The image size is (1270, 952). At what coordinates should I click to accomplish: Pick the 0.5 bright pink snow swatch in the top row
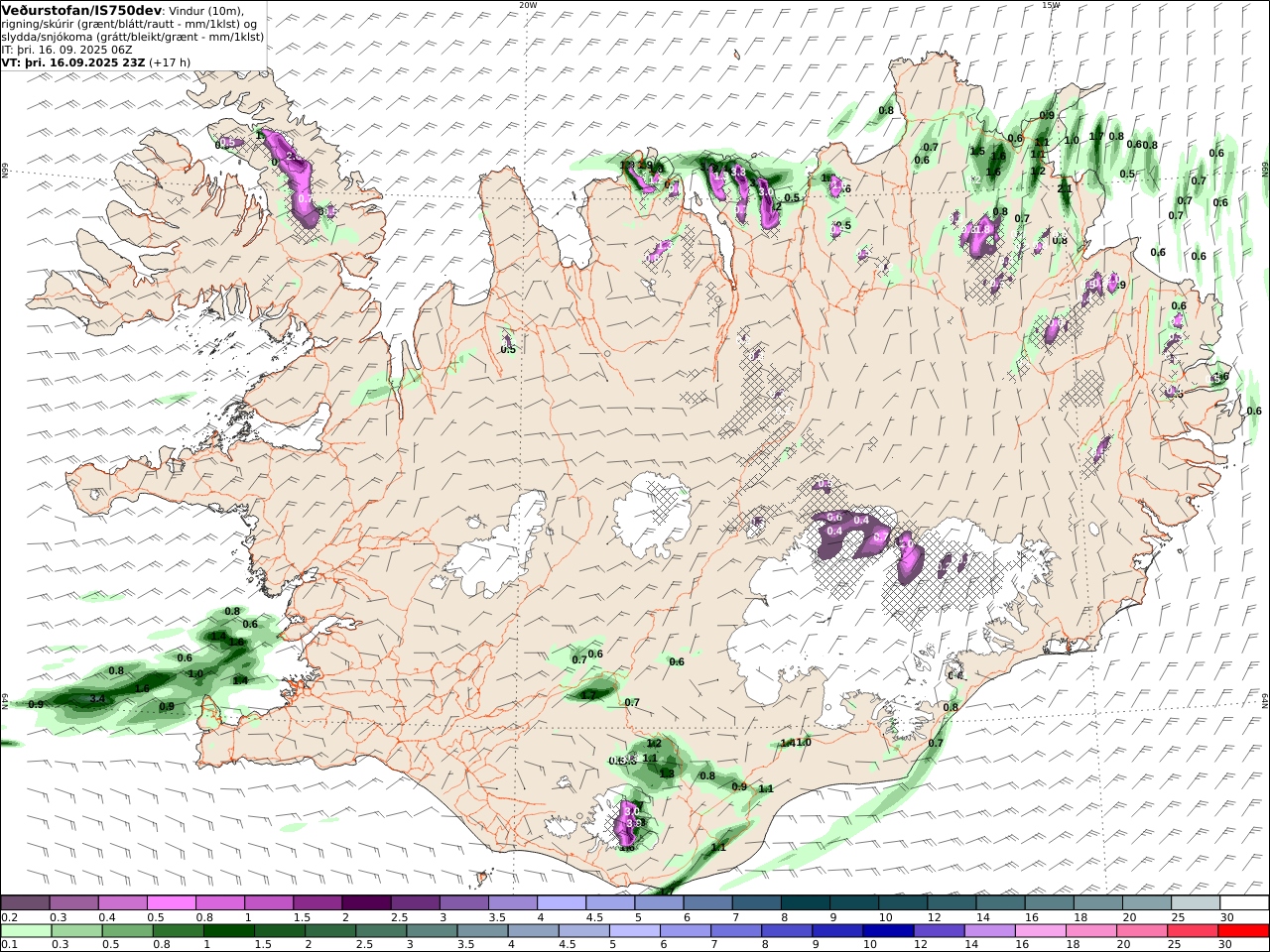pyautogui.click(x=171, y=903)
